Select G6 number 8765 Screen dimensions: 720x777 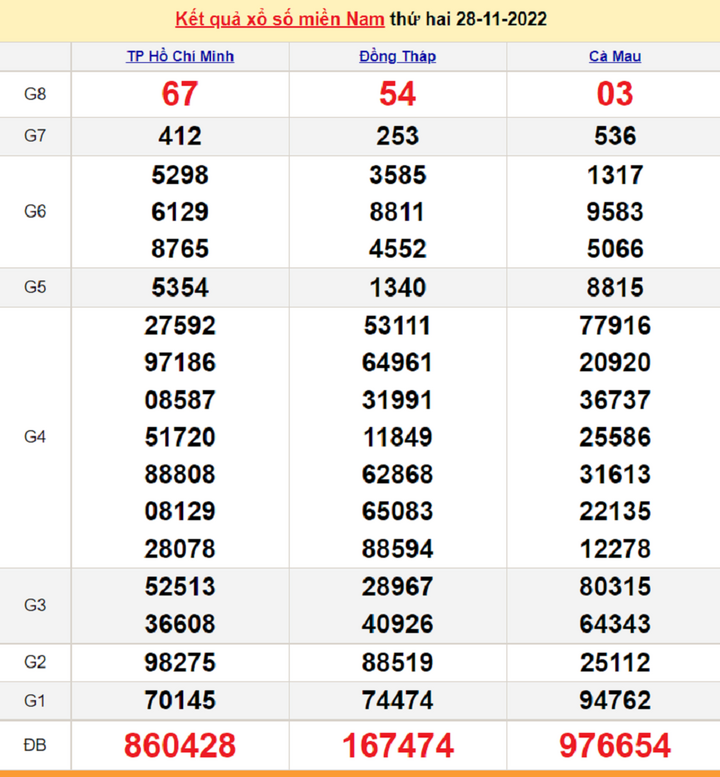180,249
